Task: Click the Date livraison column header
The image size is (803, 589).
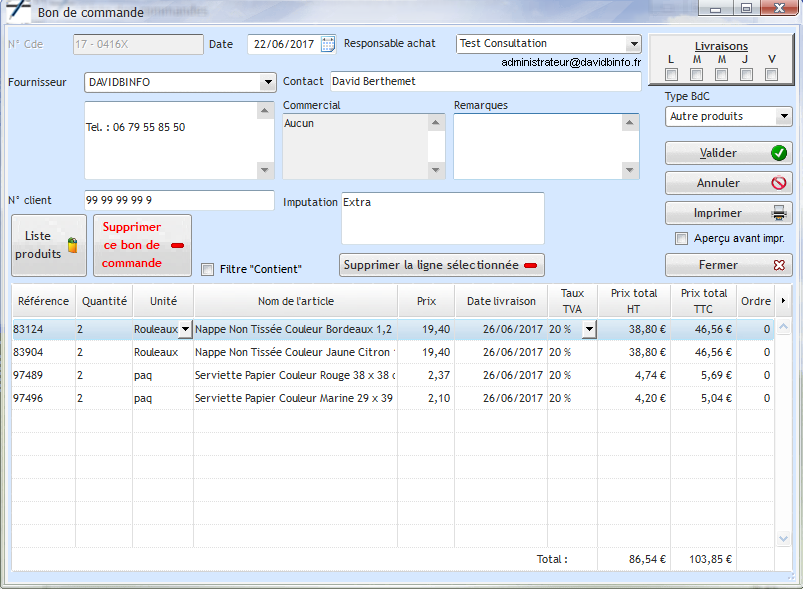Action: [x=501, y=301]
